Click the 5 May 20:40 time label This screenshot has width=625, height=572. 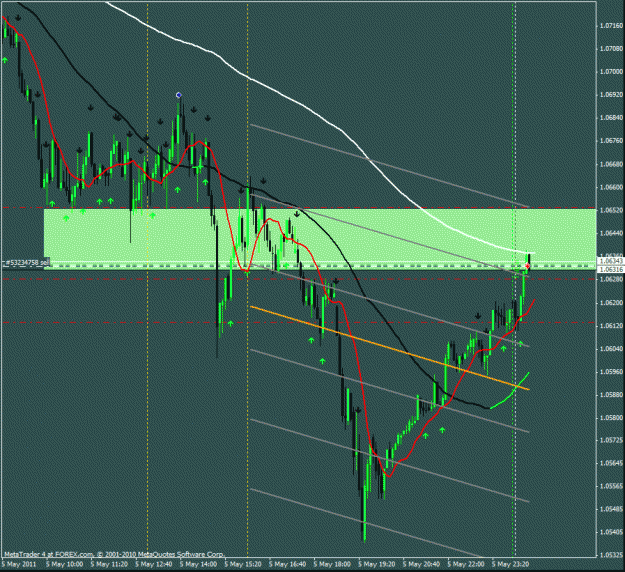[421, 564]
